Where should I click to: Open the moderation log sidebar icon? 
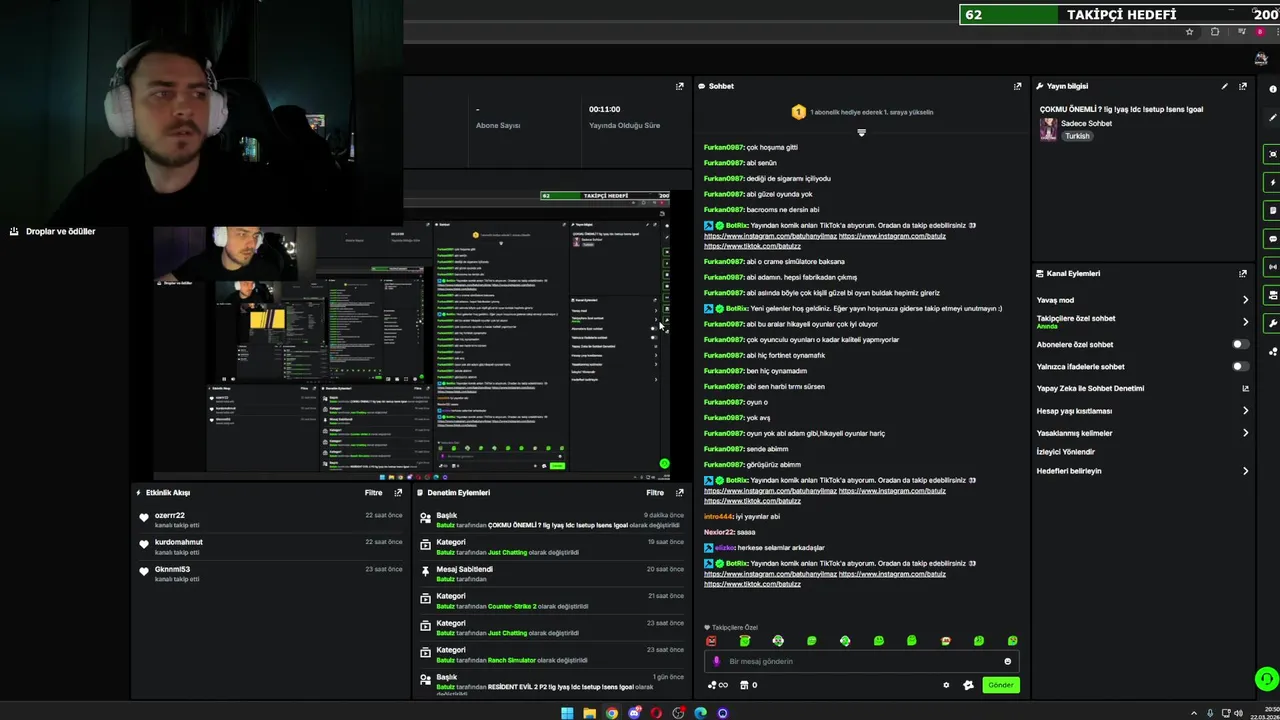coord(1272,210)
